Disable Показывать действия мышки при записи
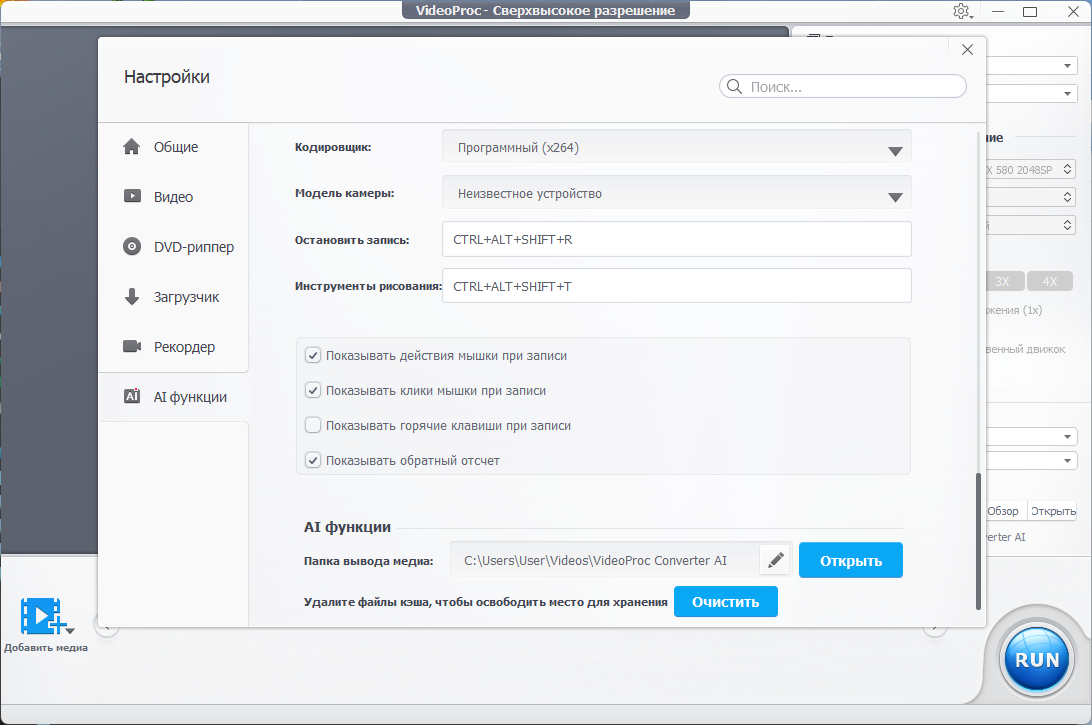 click(x=313, y=355)
